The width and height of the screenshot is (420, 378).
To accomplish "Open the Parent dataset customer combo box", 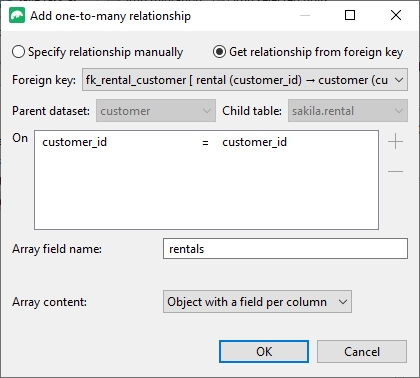I will click(x=156, y=111).
